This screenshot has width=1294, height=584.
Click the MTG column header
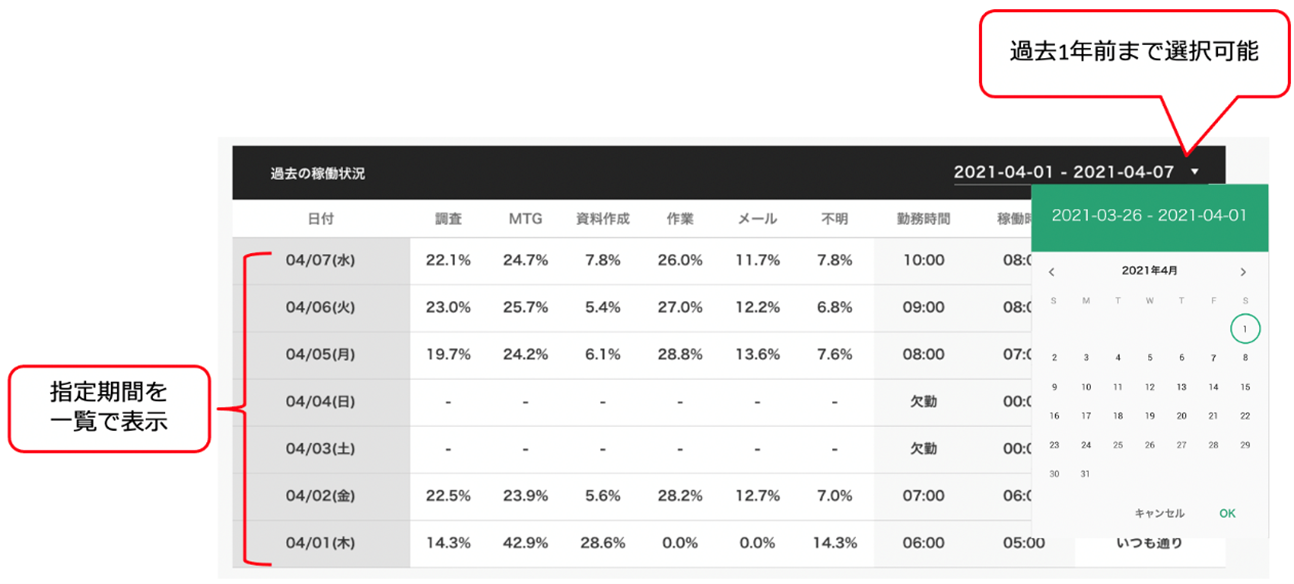[x=525, y=219]
